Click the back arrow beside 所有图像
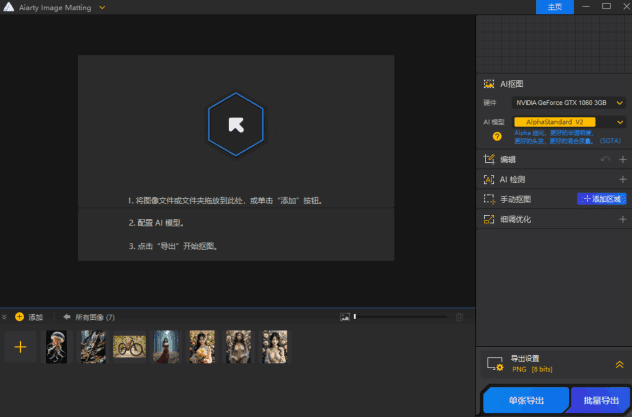The height and width of the screenshot is (417, 632). pyautogui.click(x=66, y=317)
